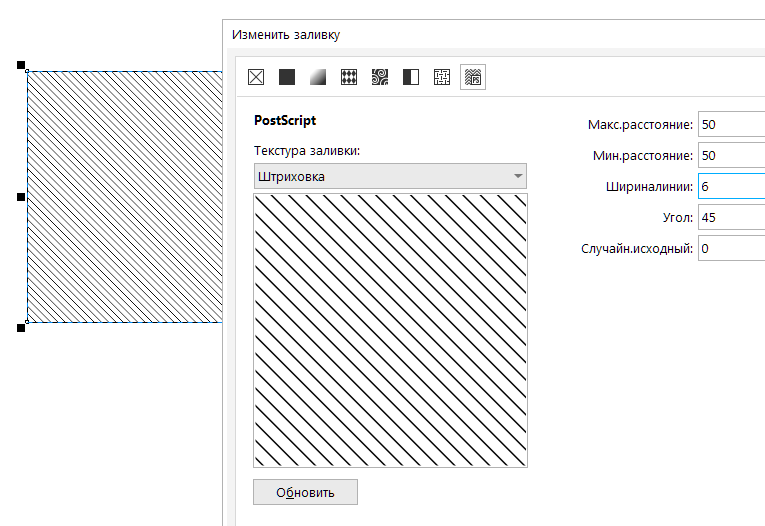765x526 pixels.
Task: Select the Bitmap pattern fill icon
Action: tap(380, 77)
